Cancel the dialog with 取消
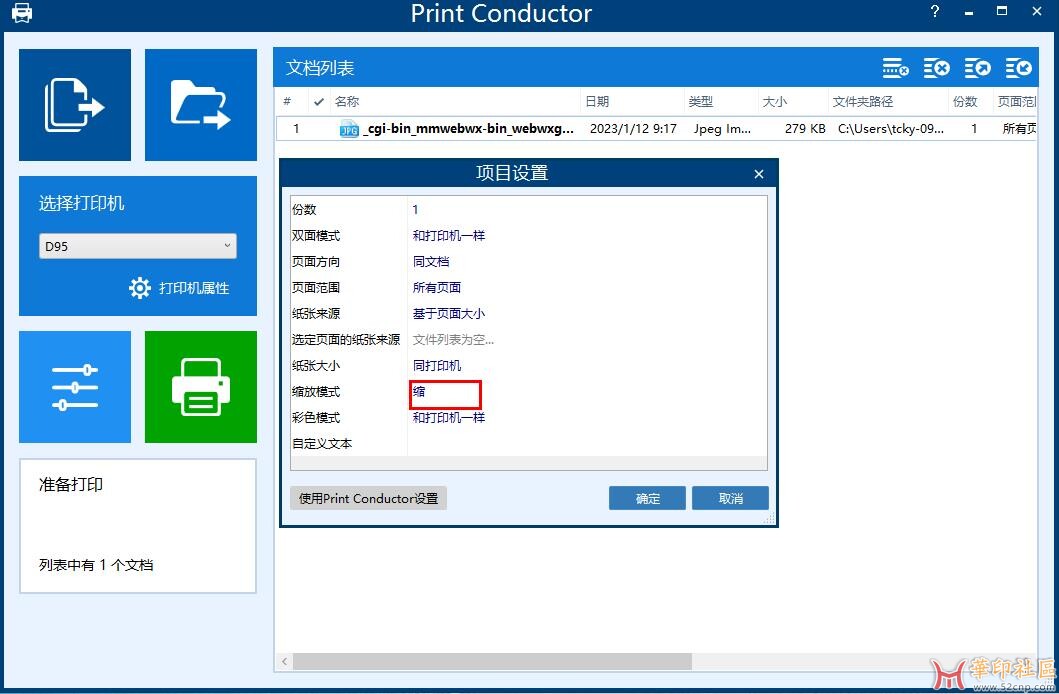1059x694 pixels. coord(730,498)
